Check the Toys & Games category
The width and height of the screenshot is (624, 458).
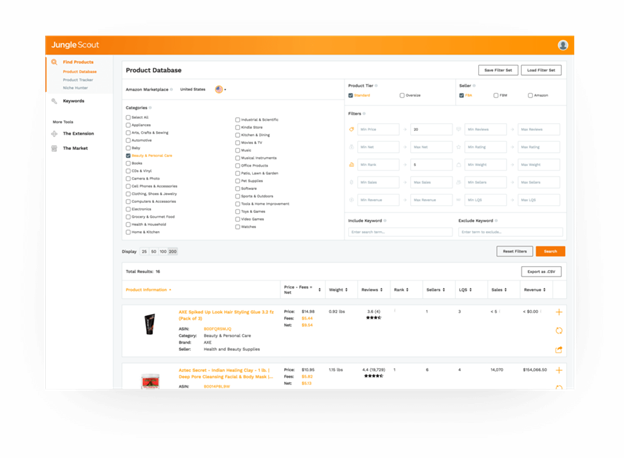238,212
